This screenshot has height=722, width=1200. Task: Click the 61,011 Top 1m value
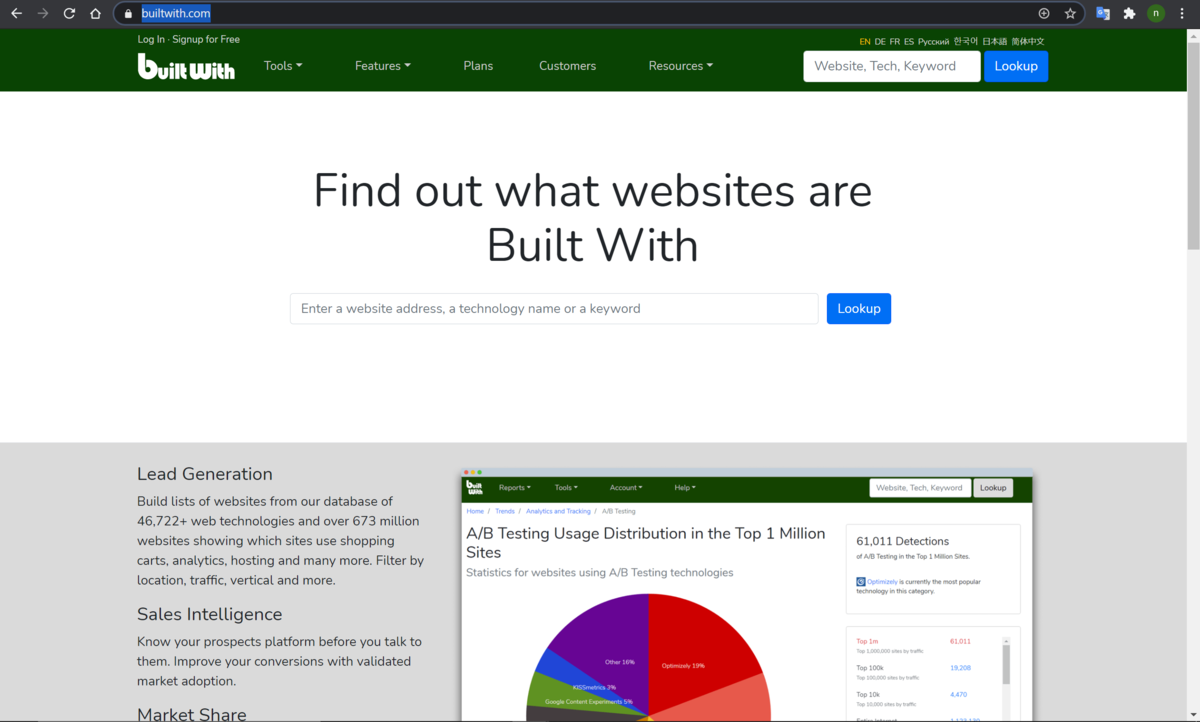[960, 641]
